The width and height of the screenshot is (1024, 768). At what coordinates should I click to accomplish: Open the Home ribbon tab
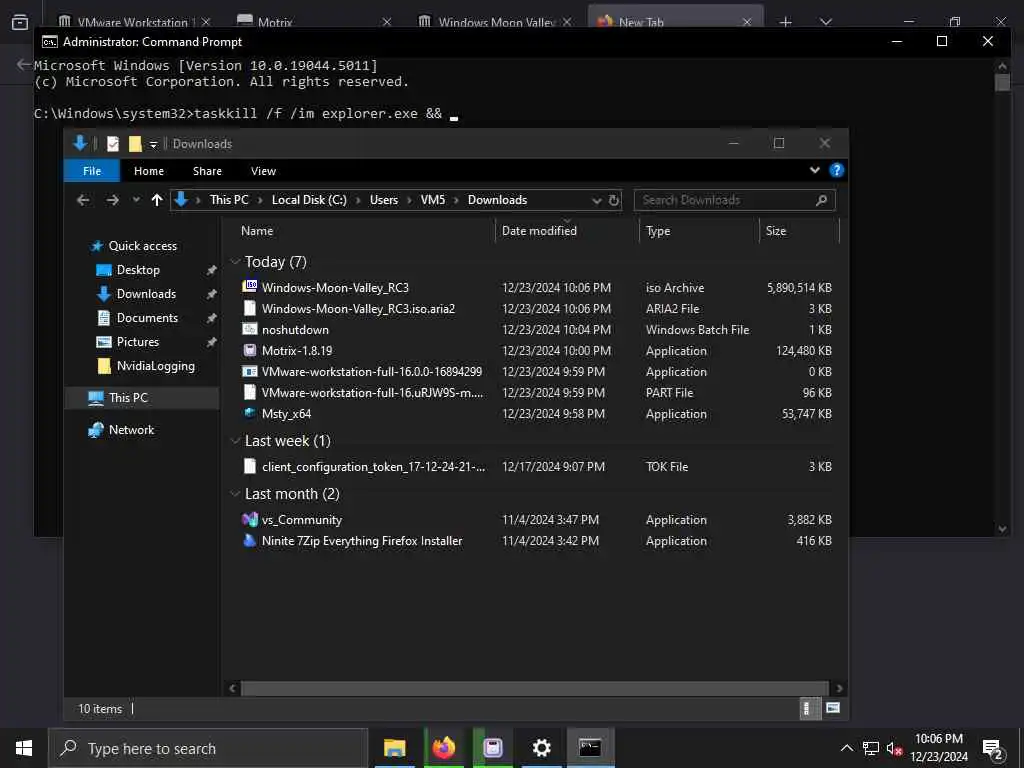coord(149,171)
